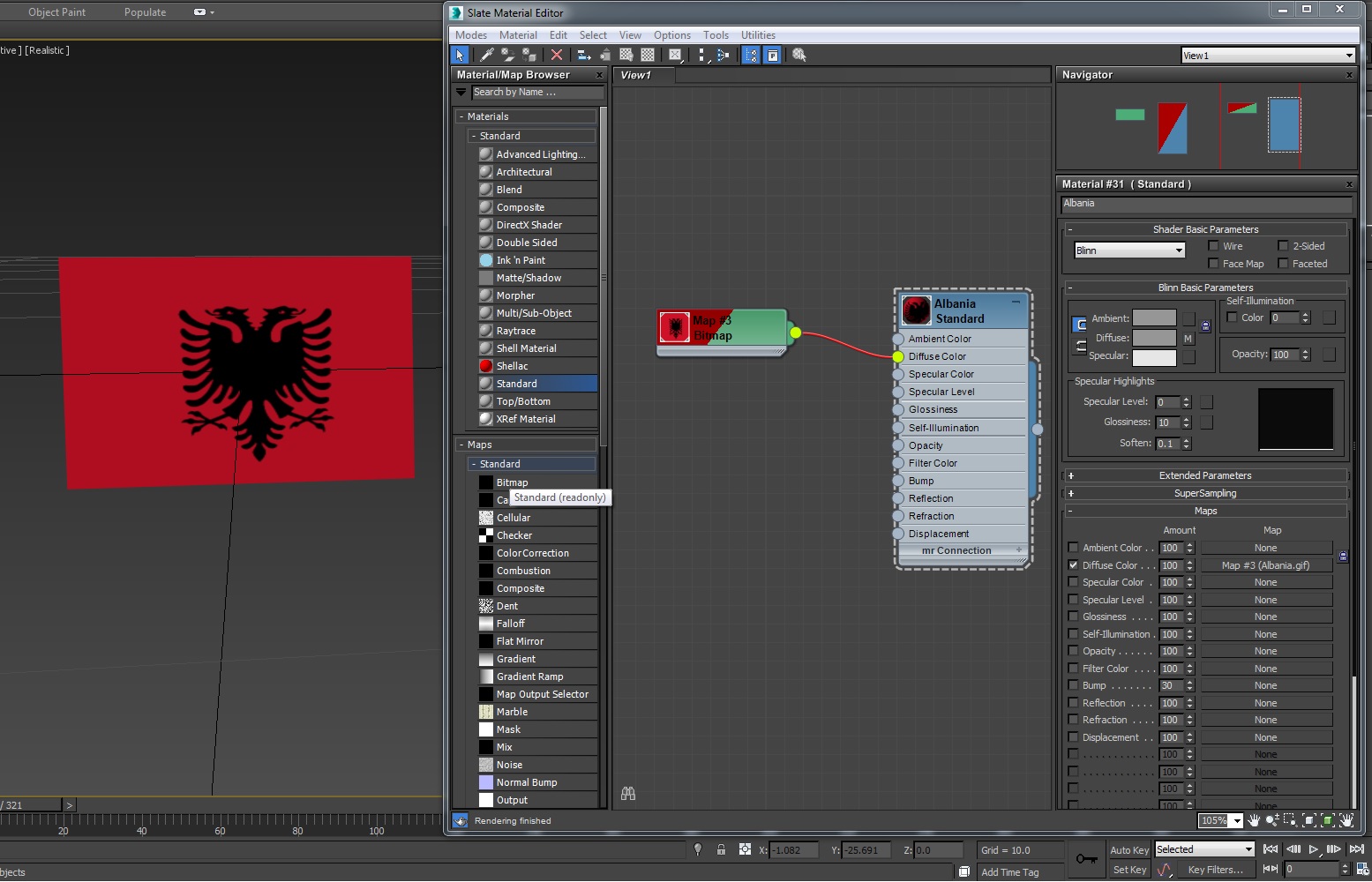Click Assign Material to Selection icon

click(x=529, y=55)
